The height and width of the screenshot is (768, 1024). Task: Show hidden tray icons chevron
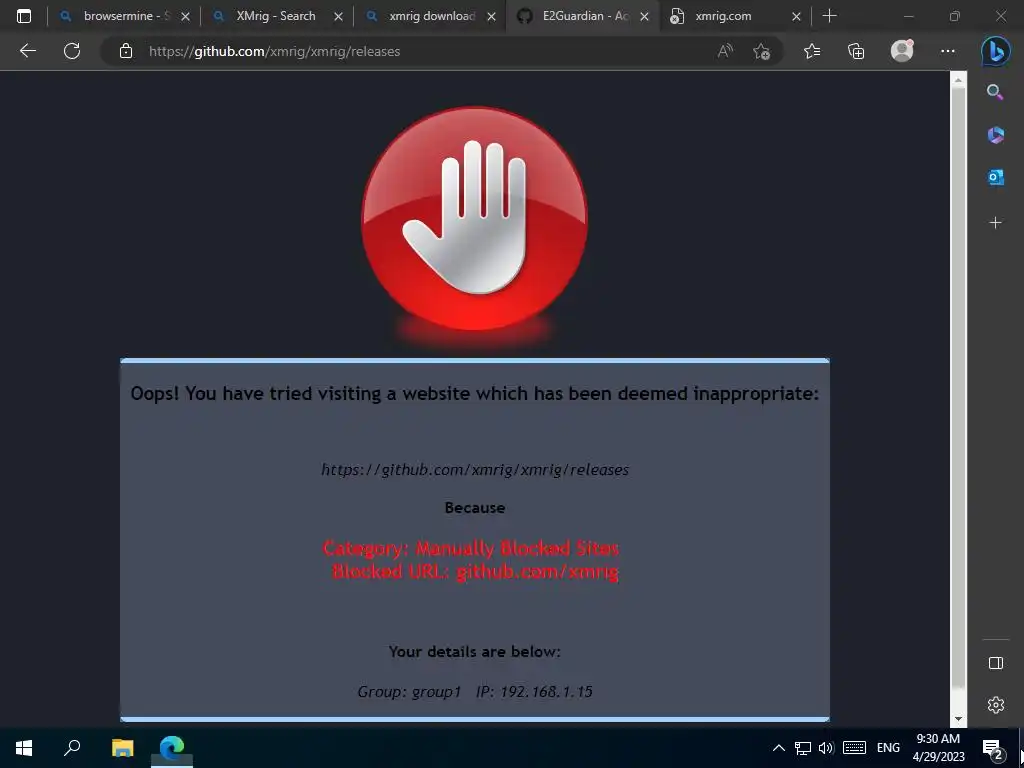tap(778, 748)
